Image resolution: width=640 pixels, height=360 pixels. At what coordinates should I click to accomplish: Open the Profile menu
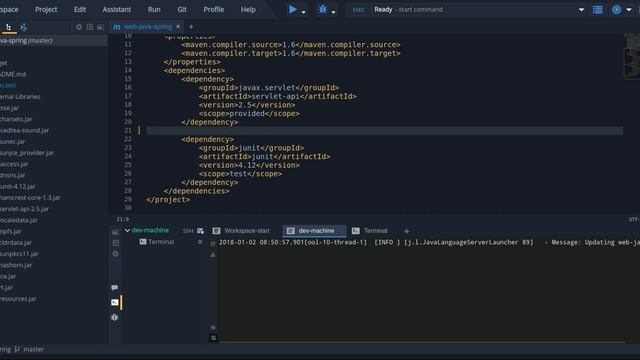[x=213, y=9]
